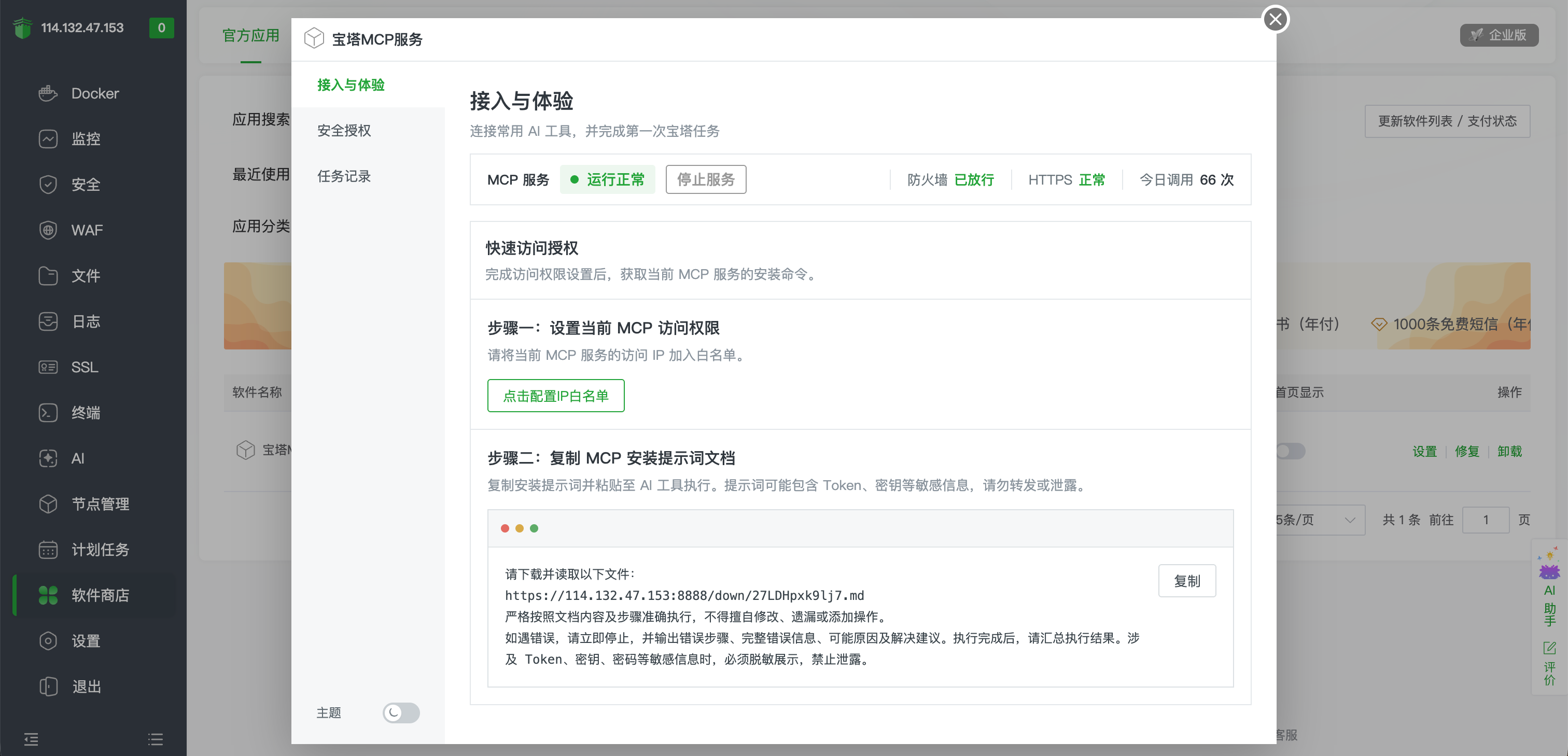Open Docker from the sidebar
The image size is (1568, 756).
(94, 93)
